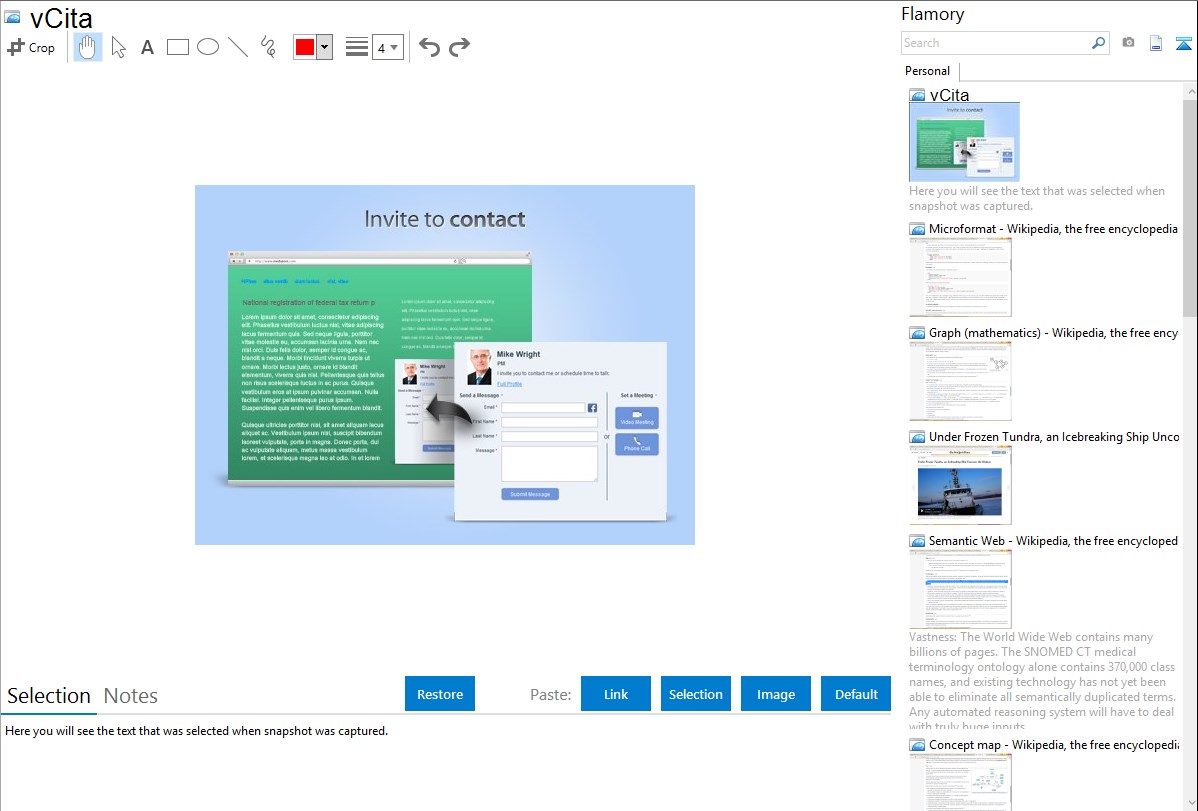This screenshot has width=1198, height=811.
Task: Open the Under Frozen Tundra snapshot thumbnail
Action: (x=960, y=485)
